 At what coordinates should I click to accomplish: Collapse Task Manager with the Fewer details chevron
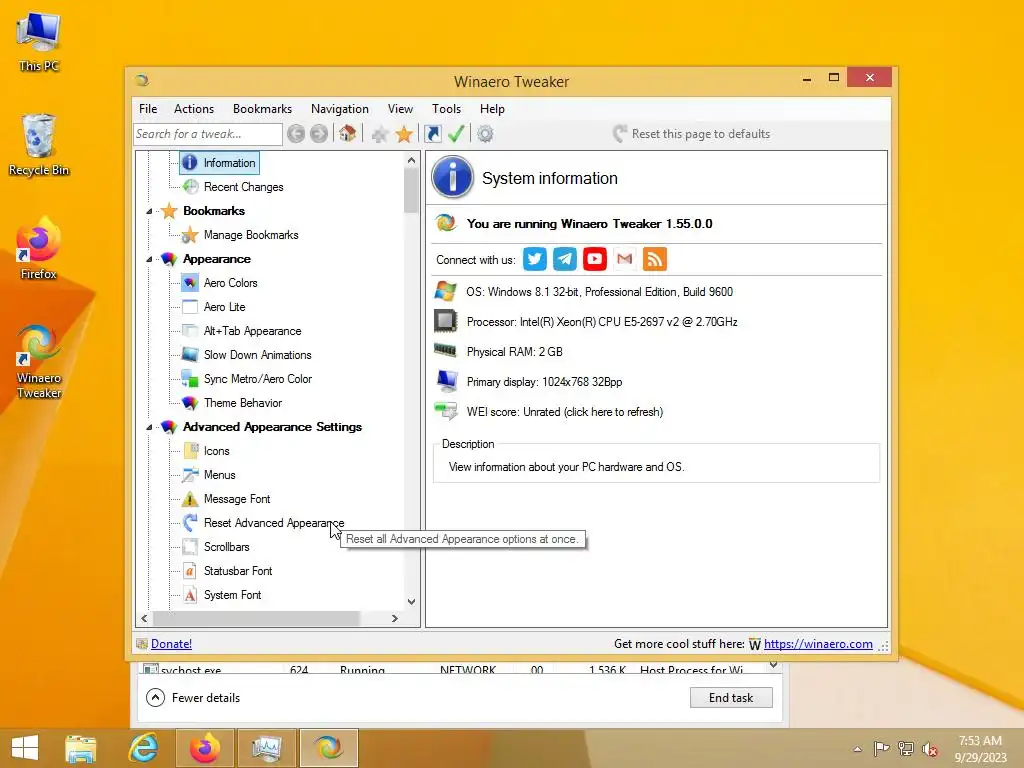pyautogui.click(x=155, y=697)
